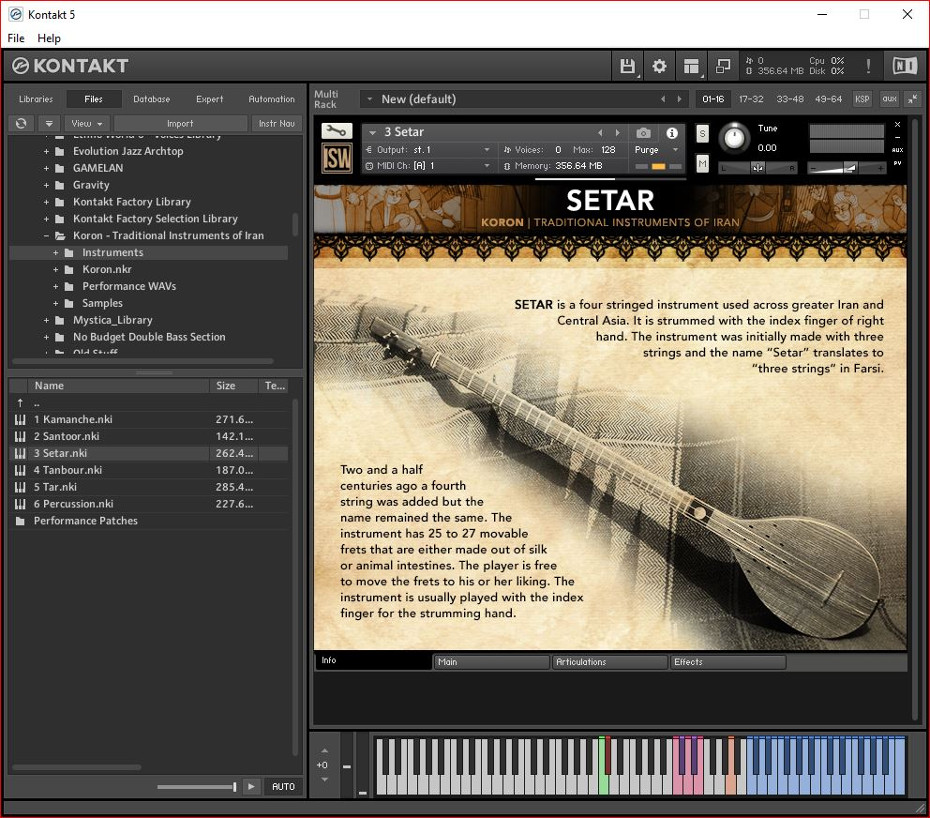The width and height of the screenshot is (930, 818).
Task: Click the minimized view toggle icon
Action: click(x=723, y=66)
